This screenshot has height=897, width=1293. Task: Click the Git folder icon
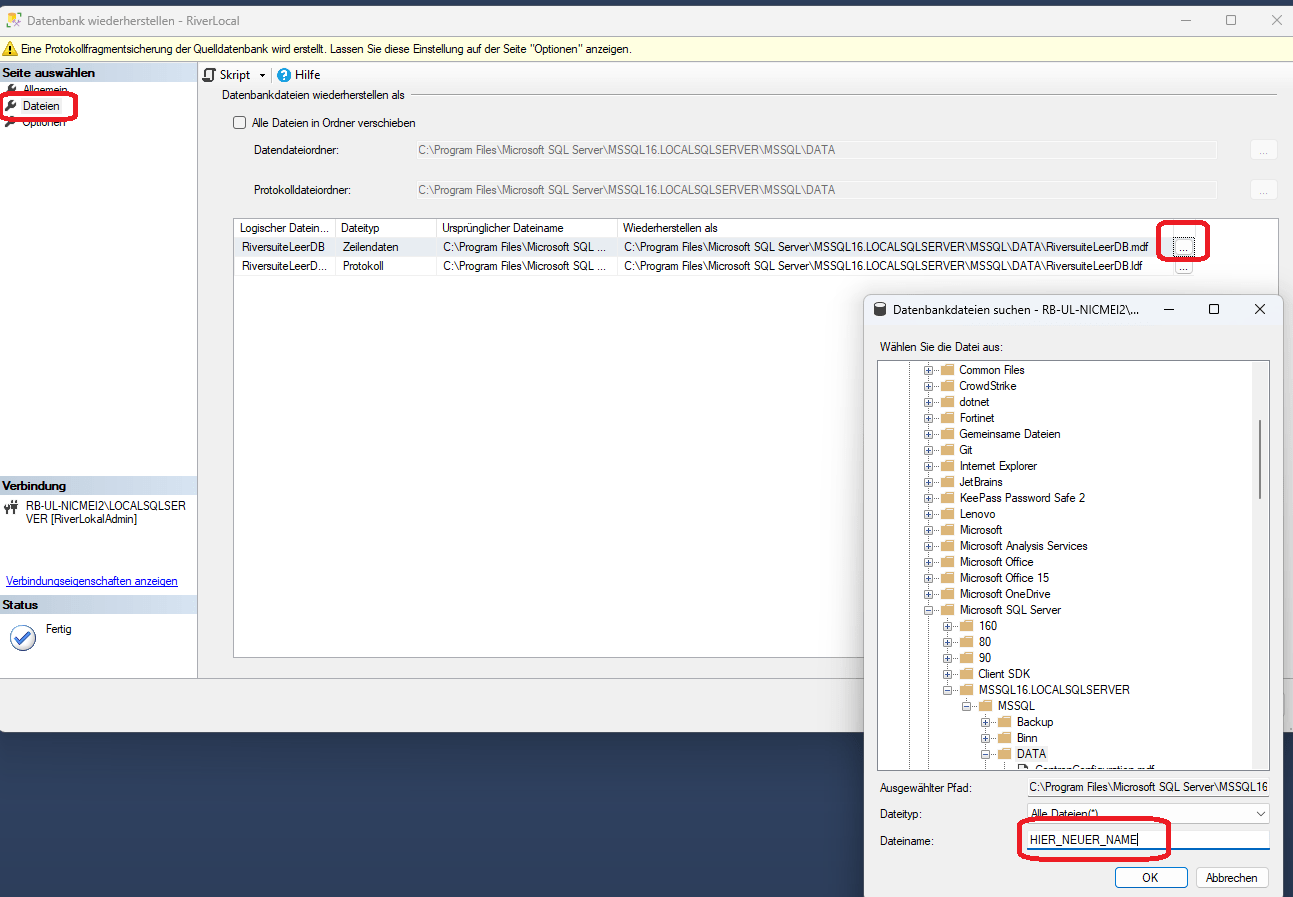pyautogui.click(x=947, y=450)
